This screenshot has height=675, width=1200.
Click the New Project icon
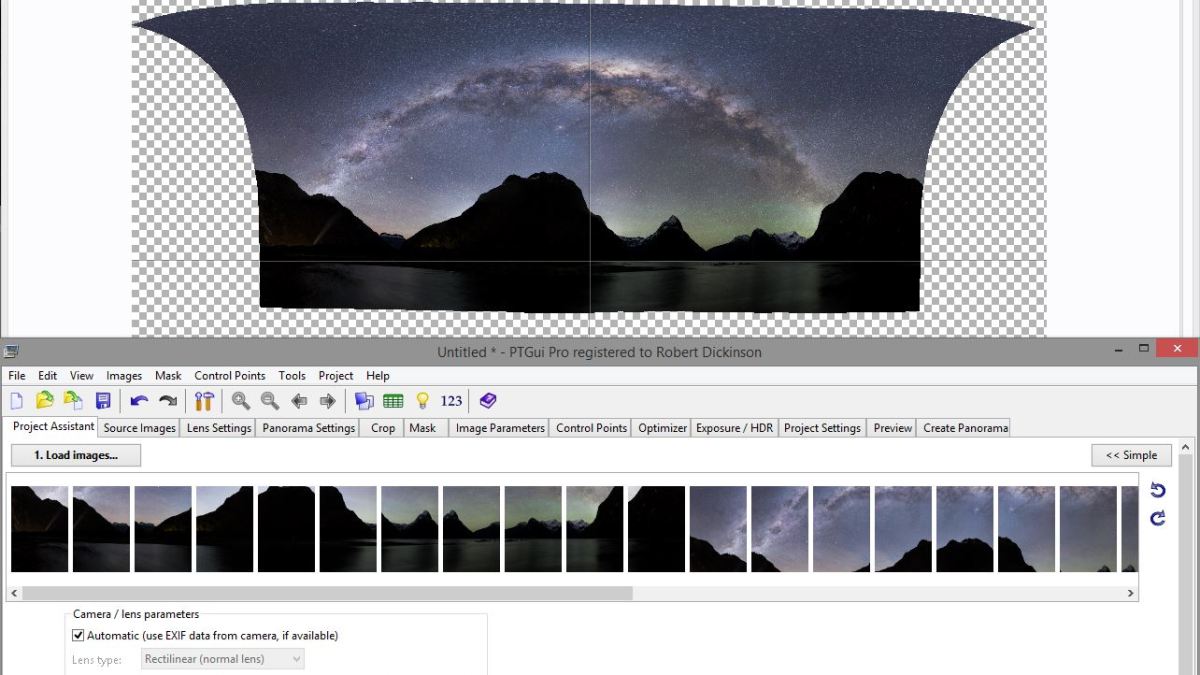point(16,401)
